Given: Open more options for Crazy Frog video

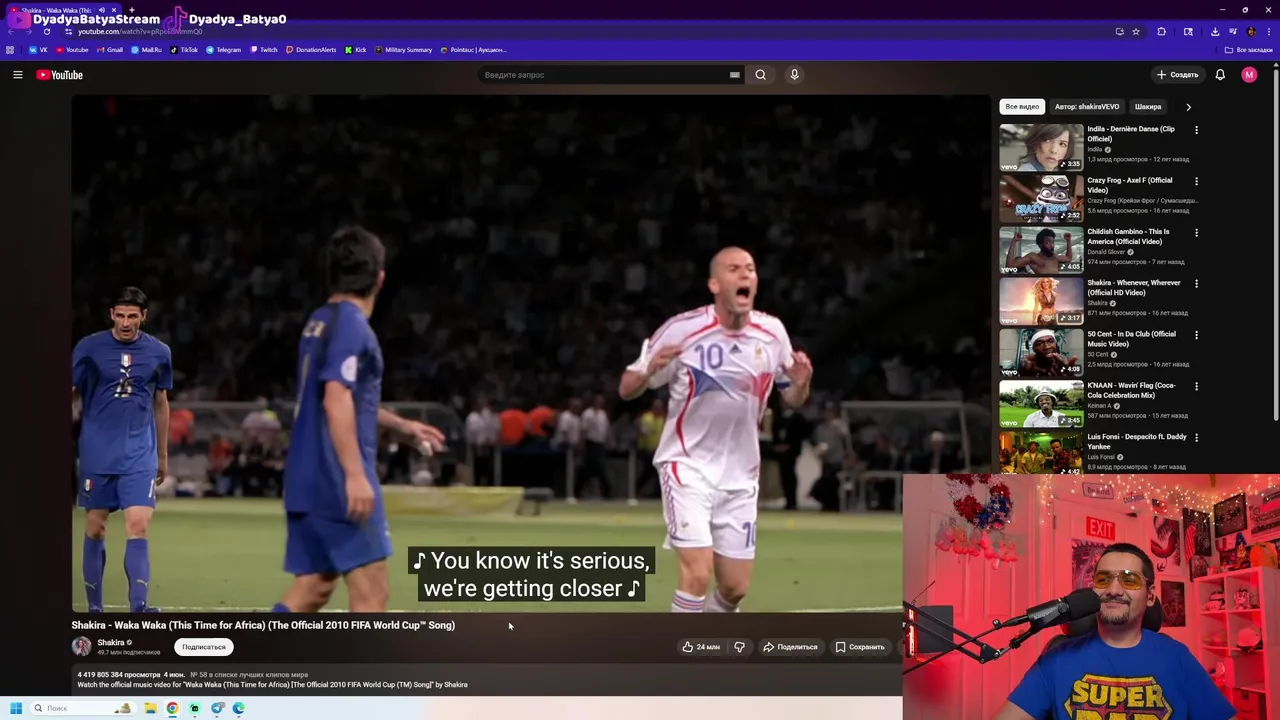Looking at the screenshot, I should point(1196,181).
